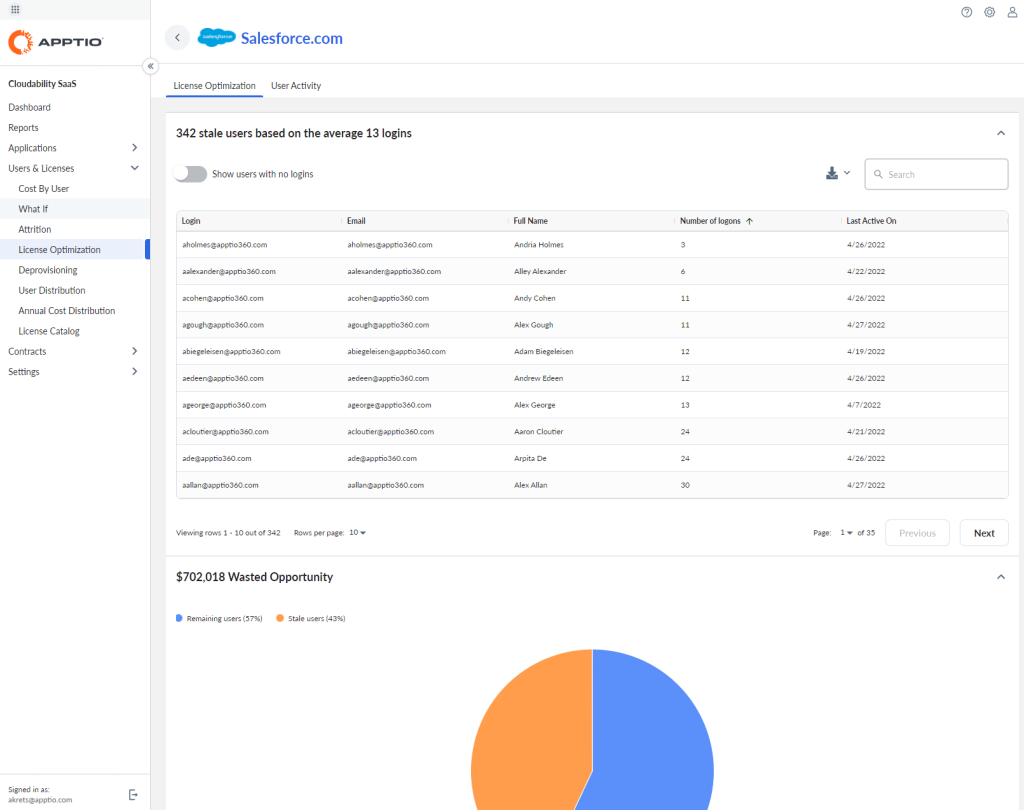Open the Cost By User page

coord(46,188)
